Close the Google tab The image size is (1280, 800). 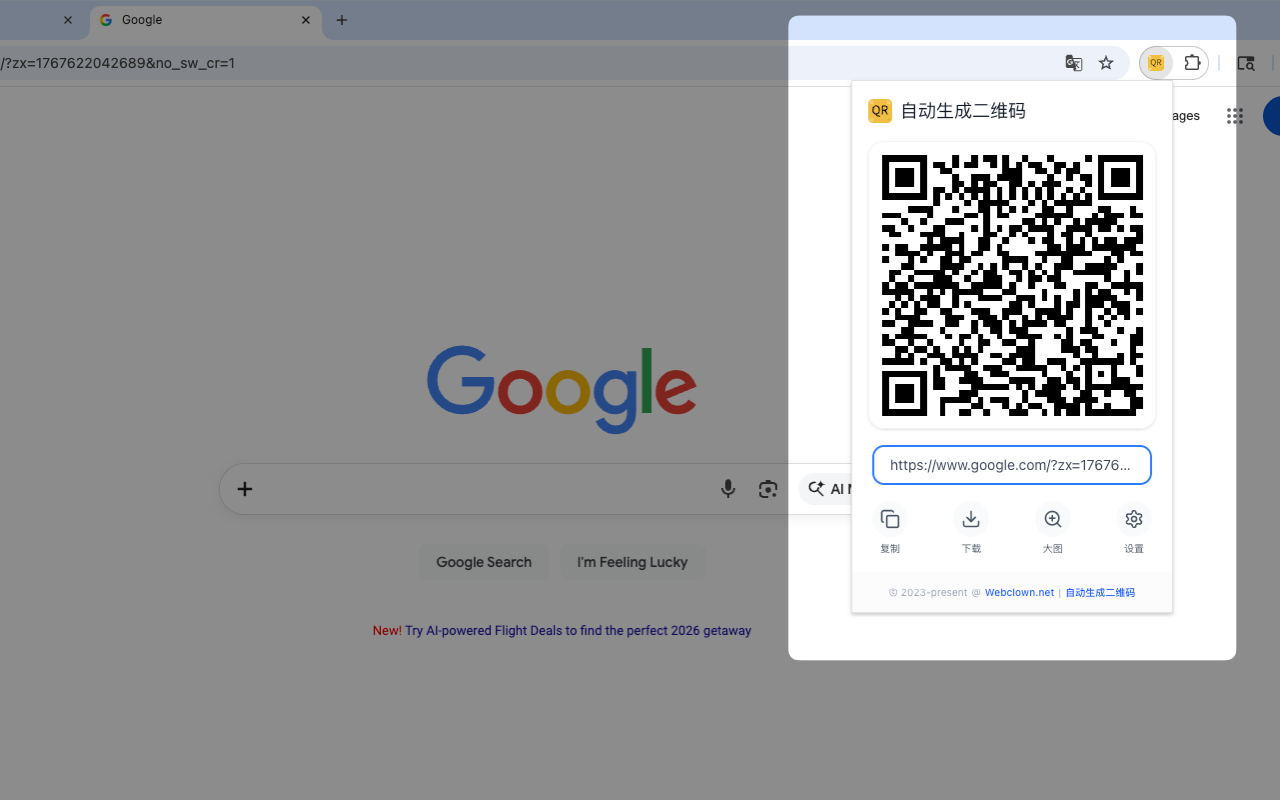(x=306, y=20)
